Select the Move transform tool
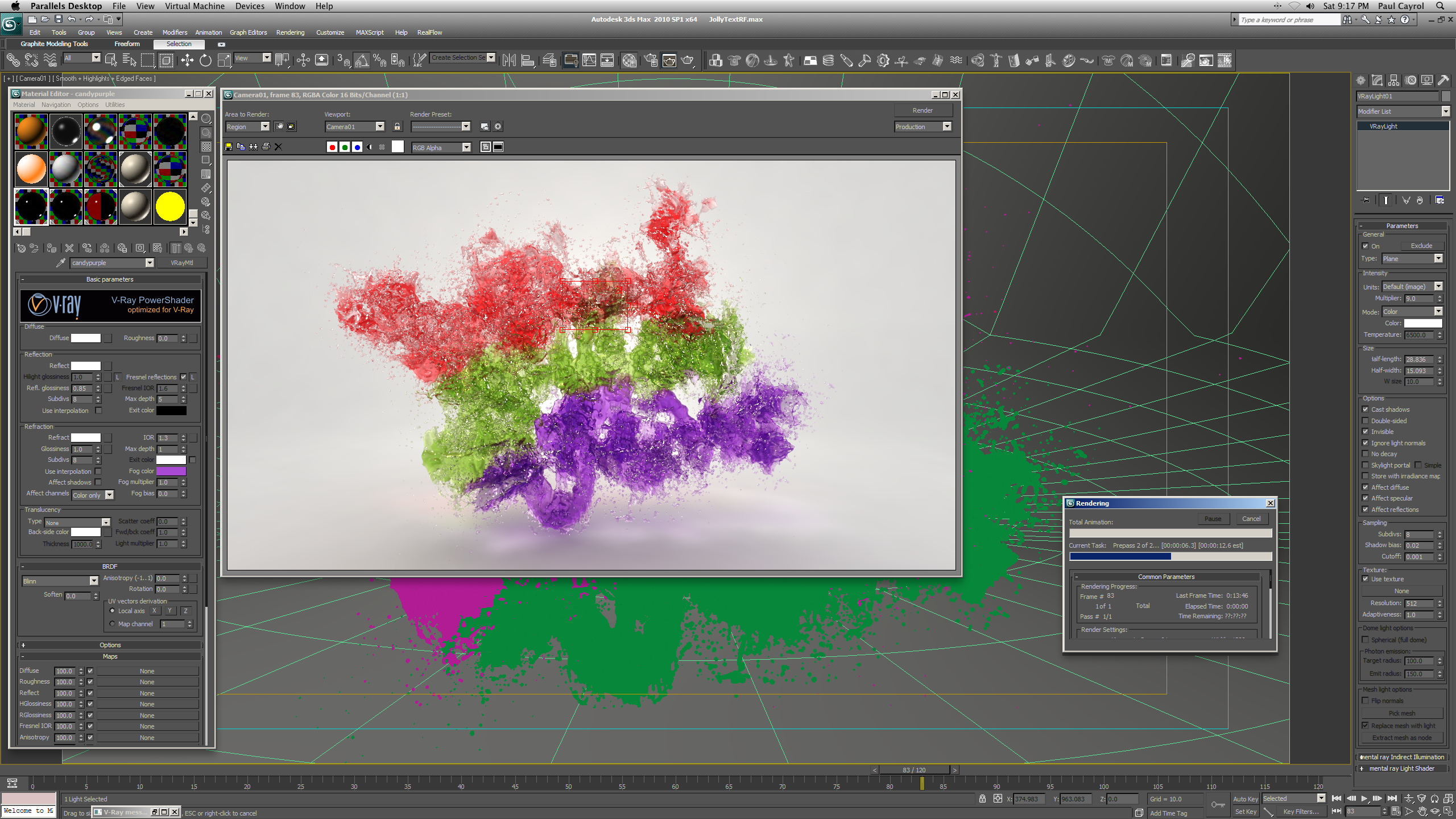This screenshot has width=1456, height=819. 187,60
